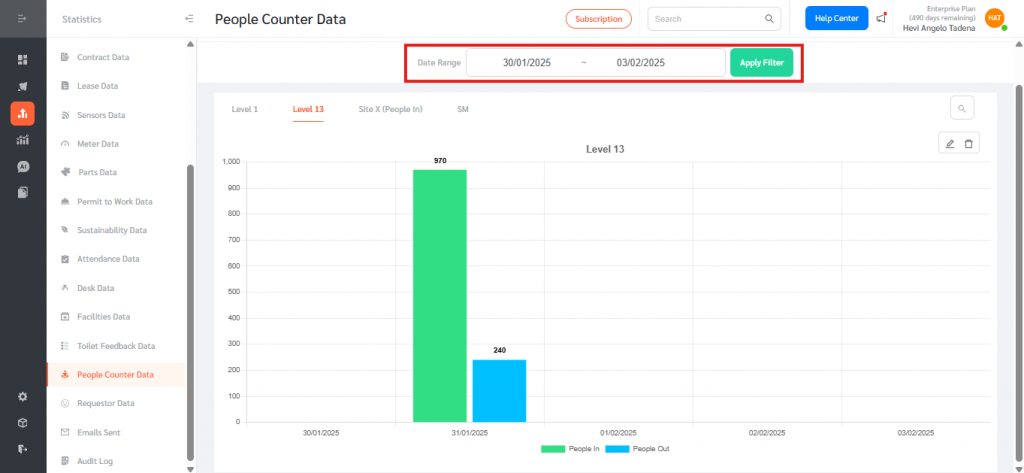Open the end date 03/02/2025 picker
1024x473 pixels.
click(641, 63)
